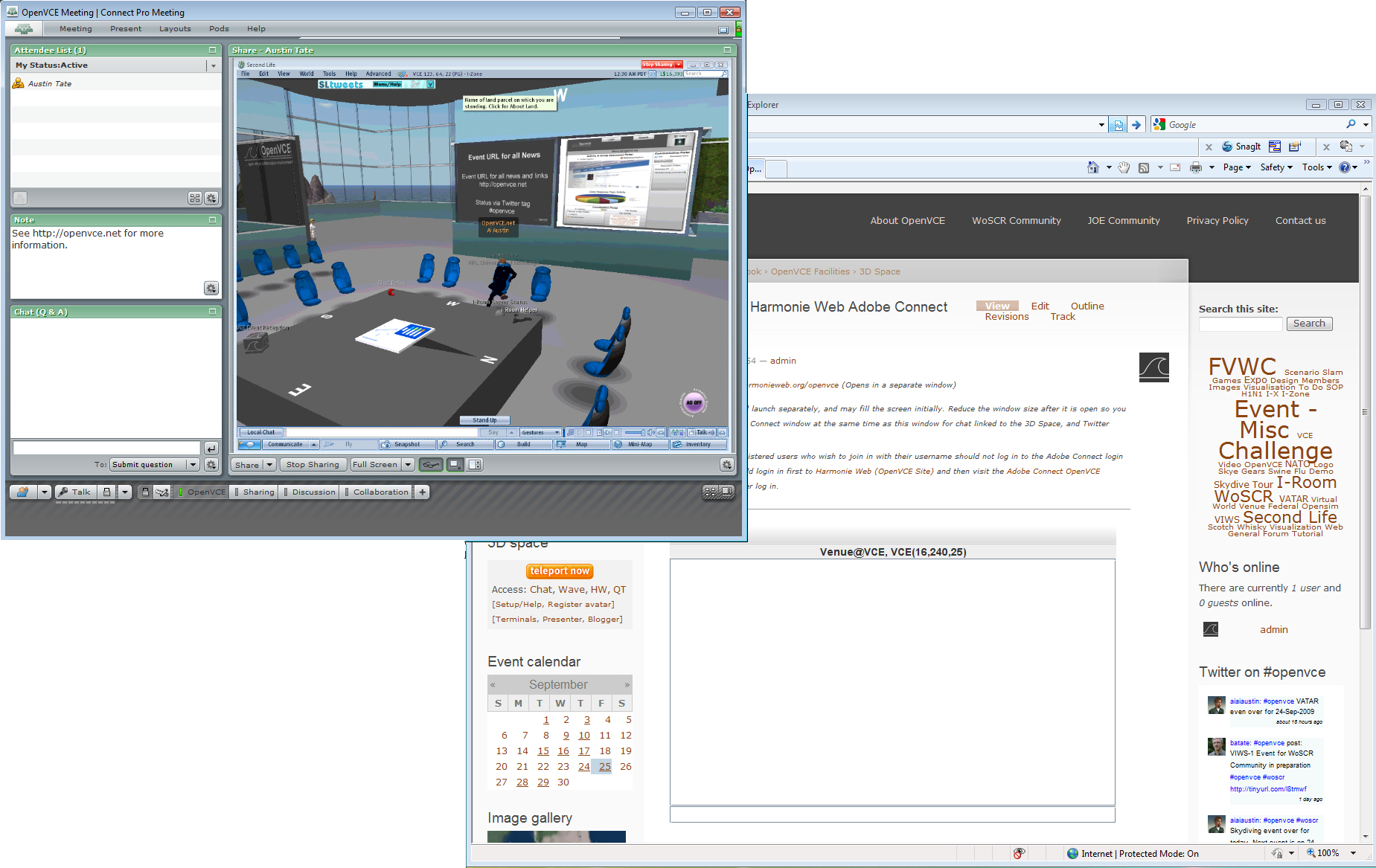Toggle the layout bar lock icon
Screen dimensions: 1376x868
145,492
